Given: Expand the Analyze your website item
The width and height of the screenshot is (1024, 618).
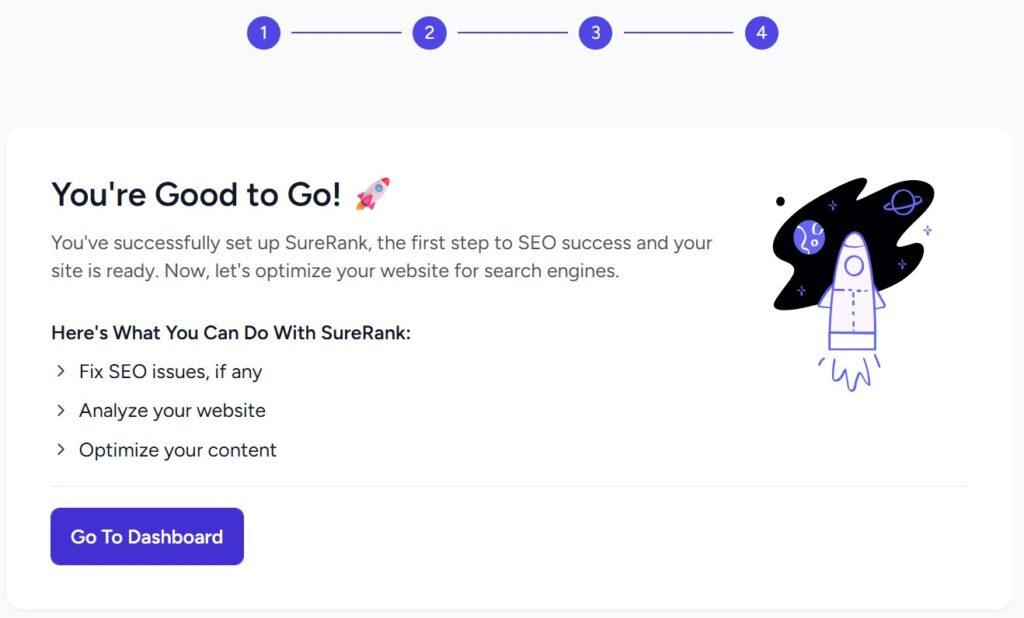Looking at the screenshot, I should click(61, 411).
